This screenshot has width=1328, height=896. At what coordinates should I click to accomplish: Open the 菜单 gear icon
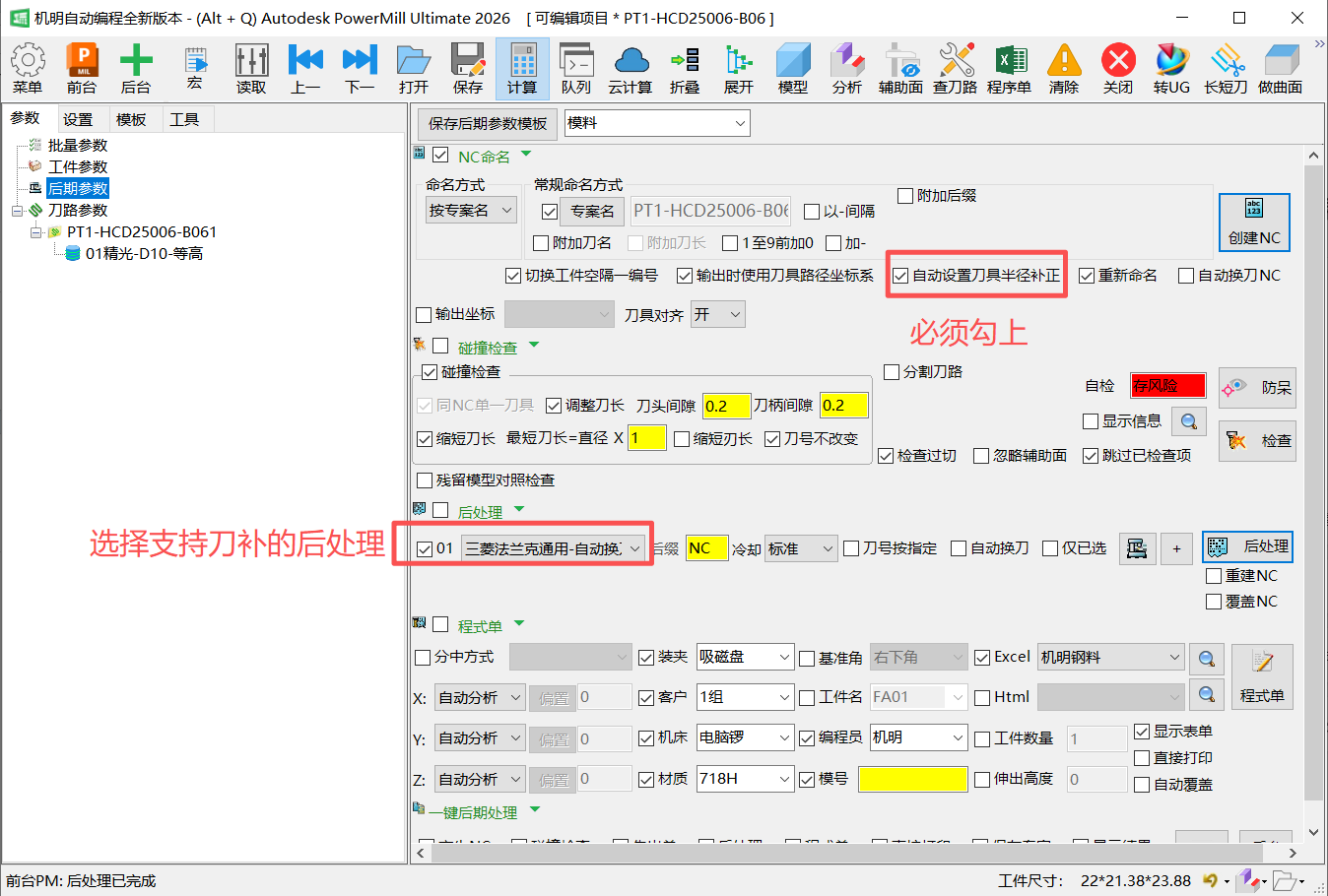[x=28, y=68]
